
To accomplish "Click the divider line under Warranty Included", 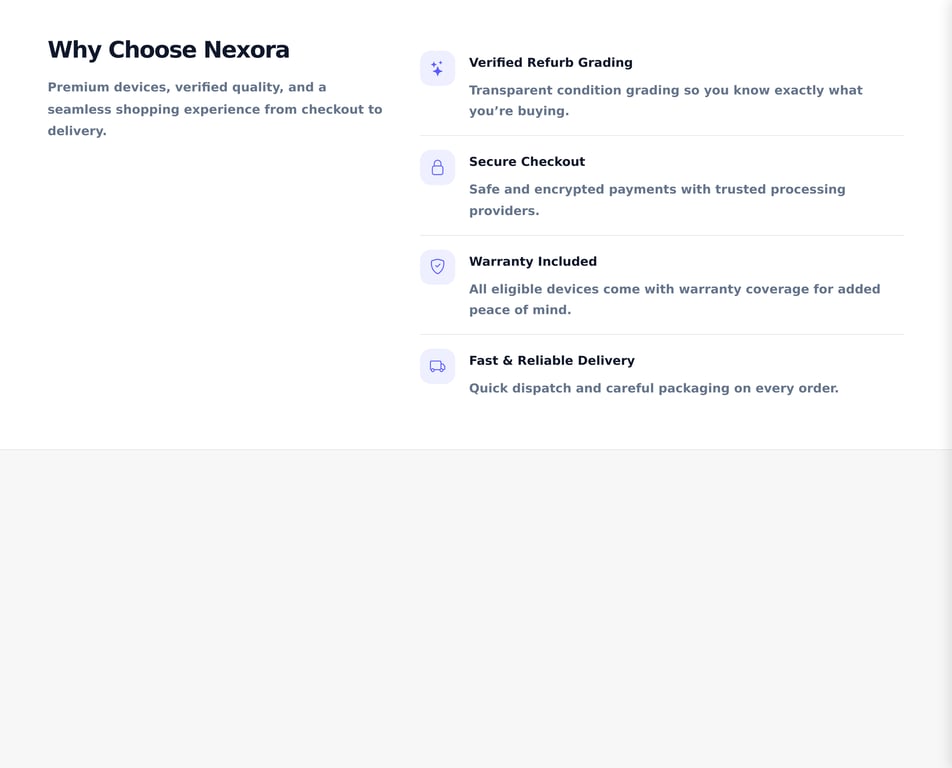I will click(661, 334).
